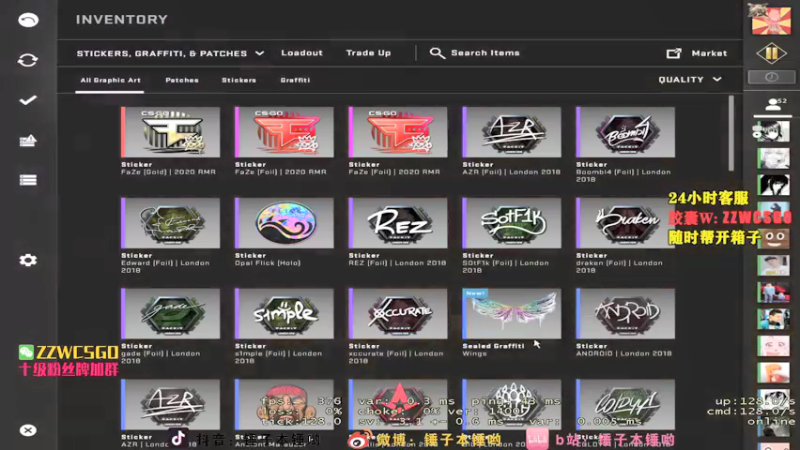Open the inventory crate sidebar icon
This screenshot has height=450, width=800.
[x=28, y=140]
